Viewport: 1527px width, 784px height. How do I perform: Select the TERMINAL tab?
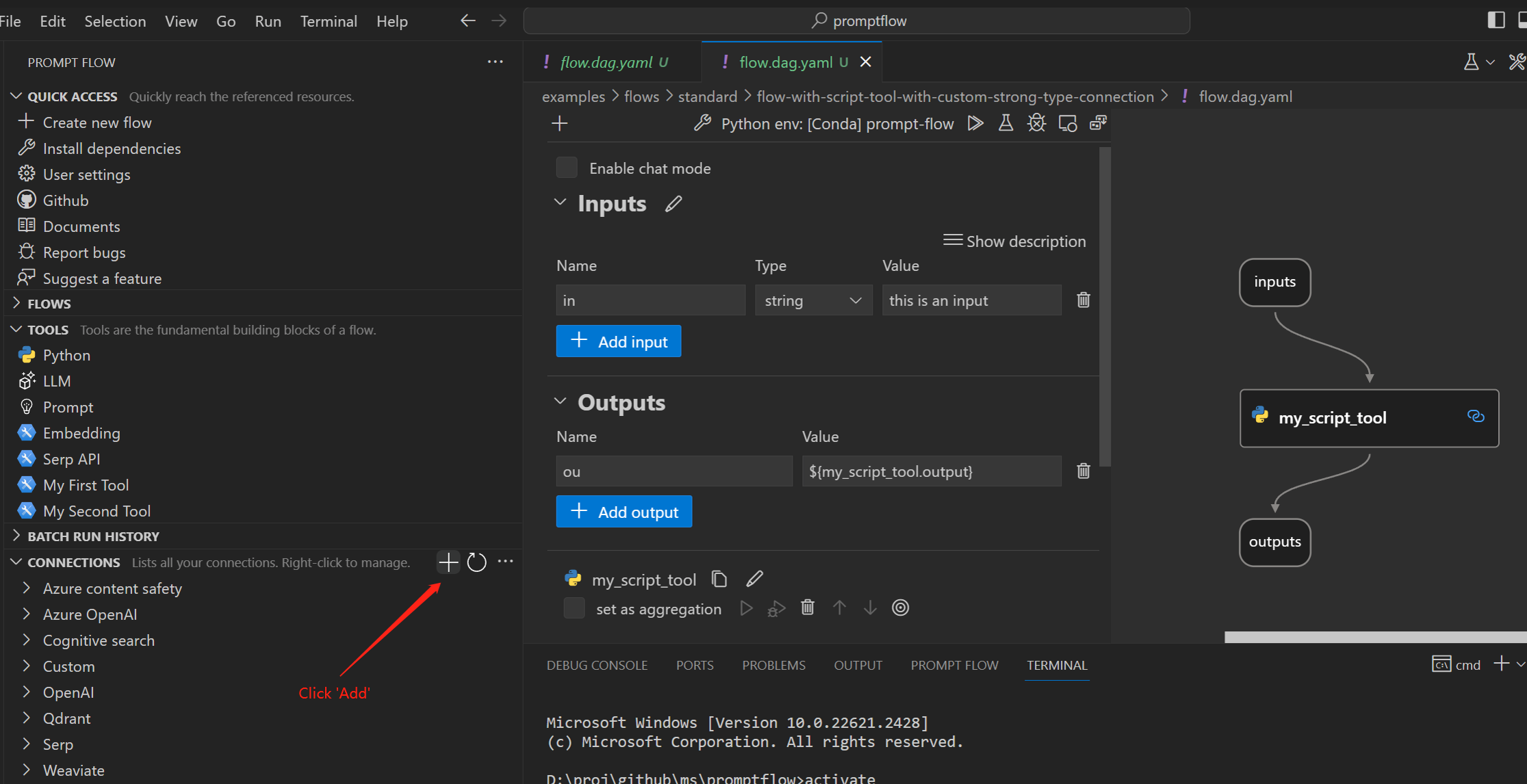coord(1056,665)
